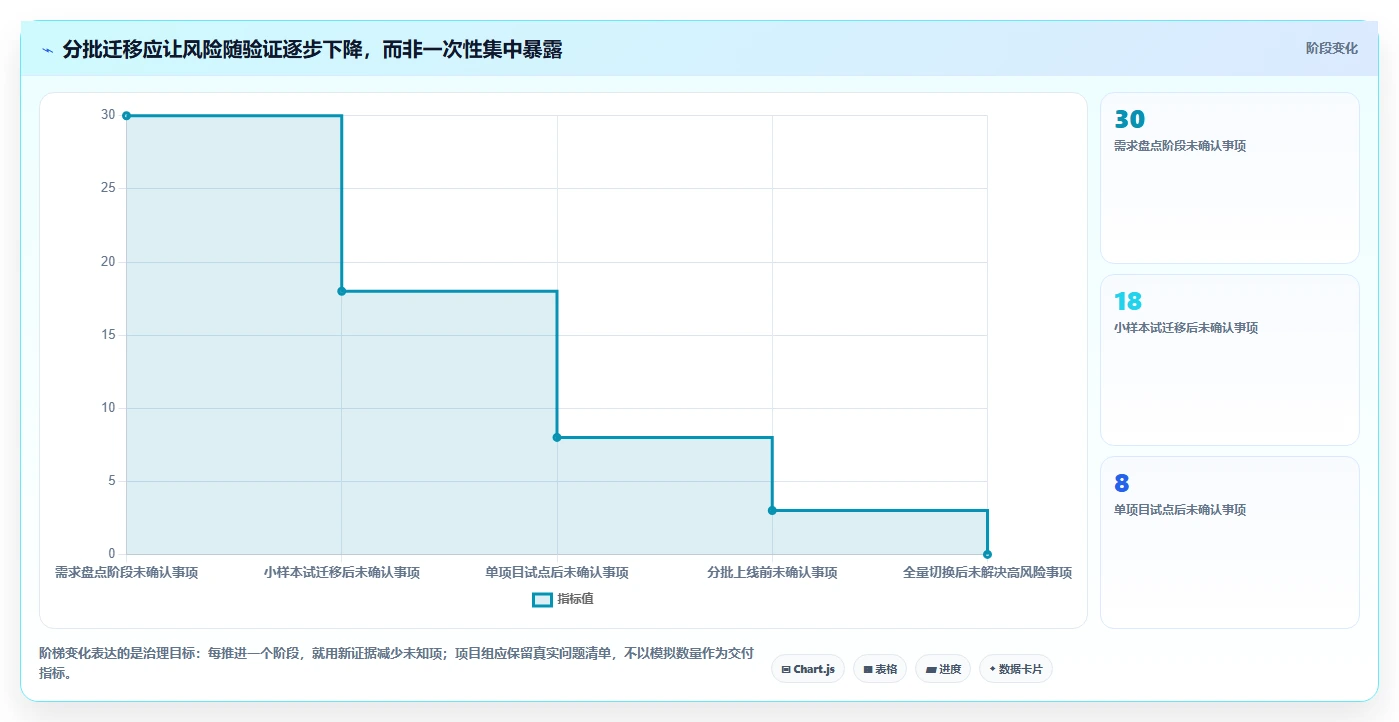Click the data point at value 8

(x=557, y=437)
